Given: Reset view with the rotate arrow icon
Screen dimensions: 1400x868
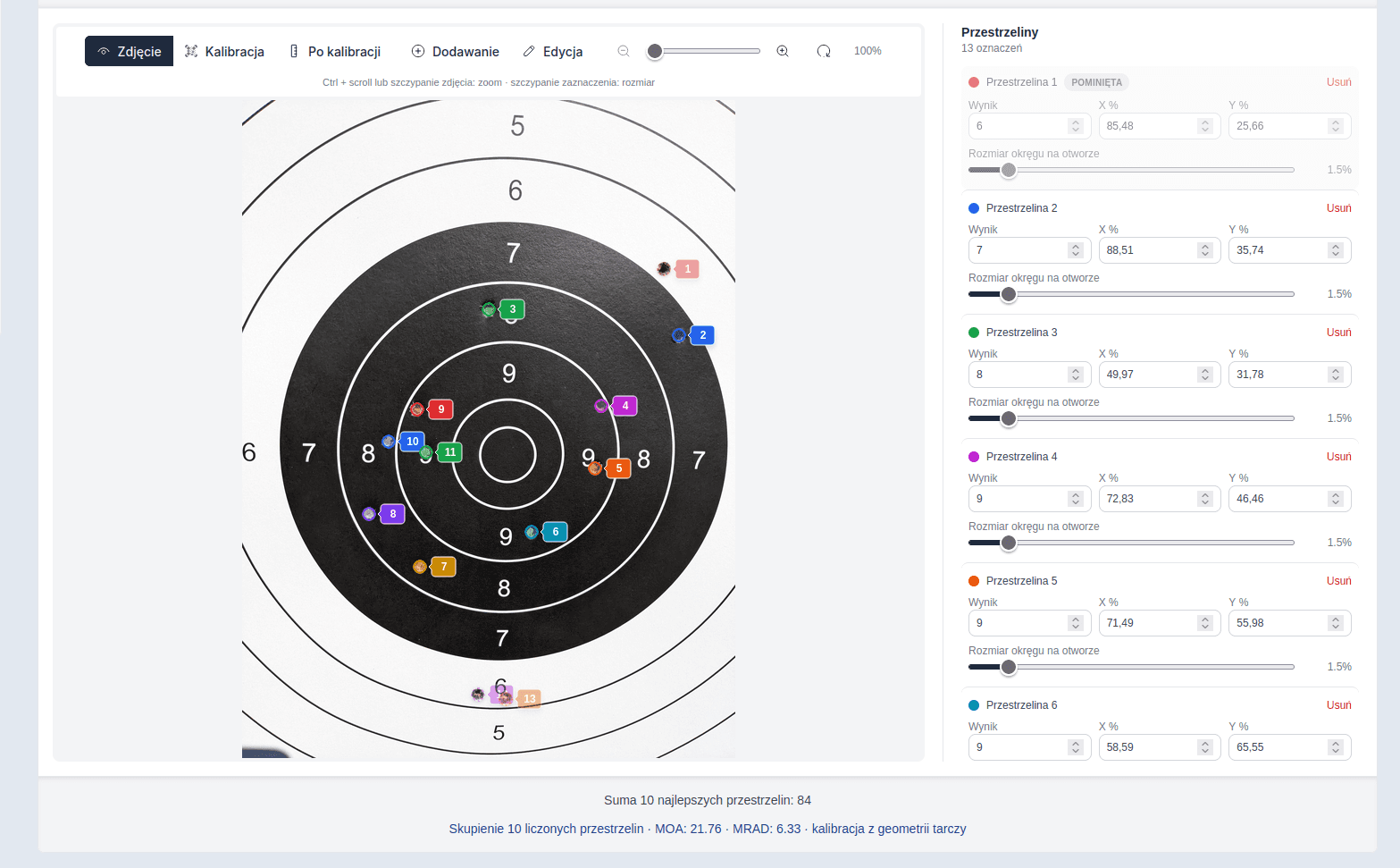Looking at the screenshot, I should pyautogui.click(x=824, y=51).
